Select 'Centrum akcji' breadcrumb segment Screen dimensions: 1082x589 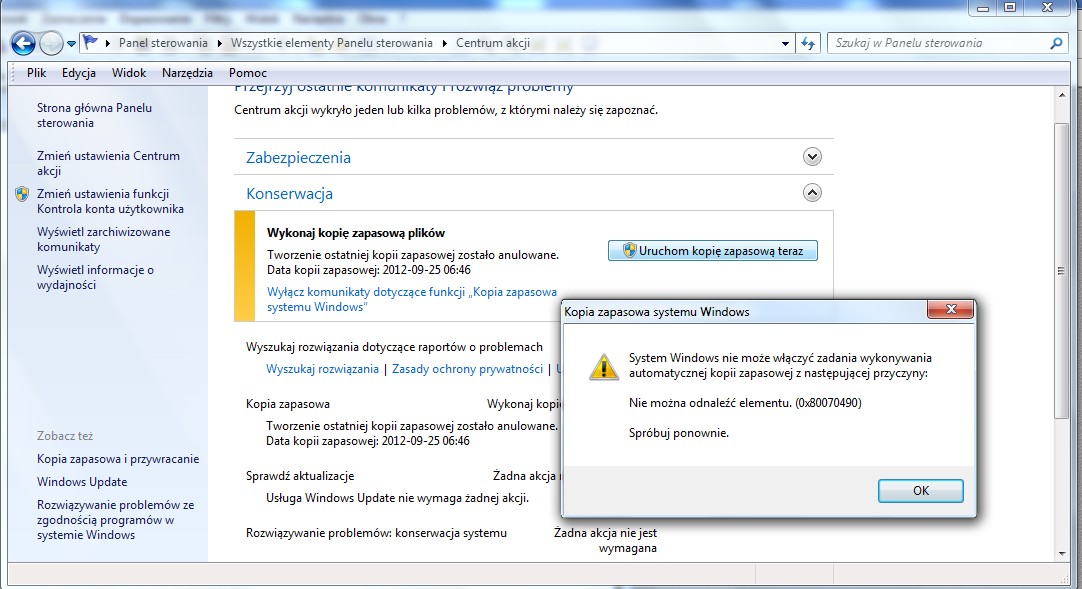coord(493,43)
